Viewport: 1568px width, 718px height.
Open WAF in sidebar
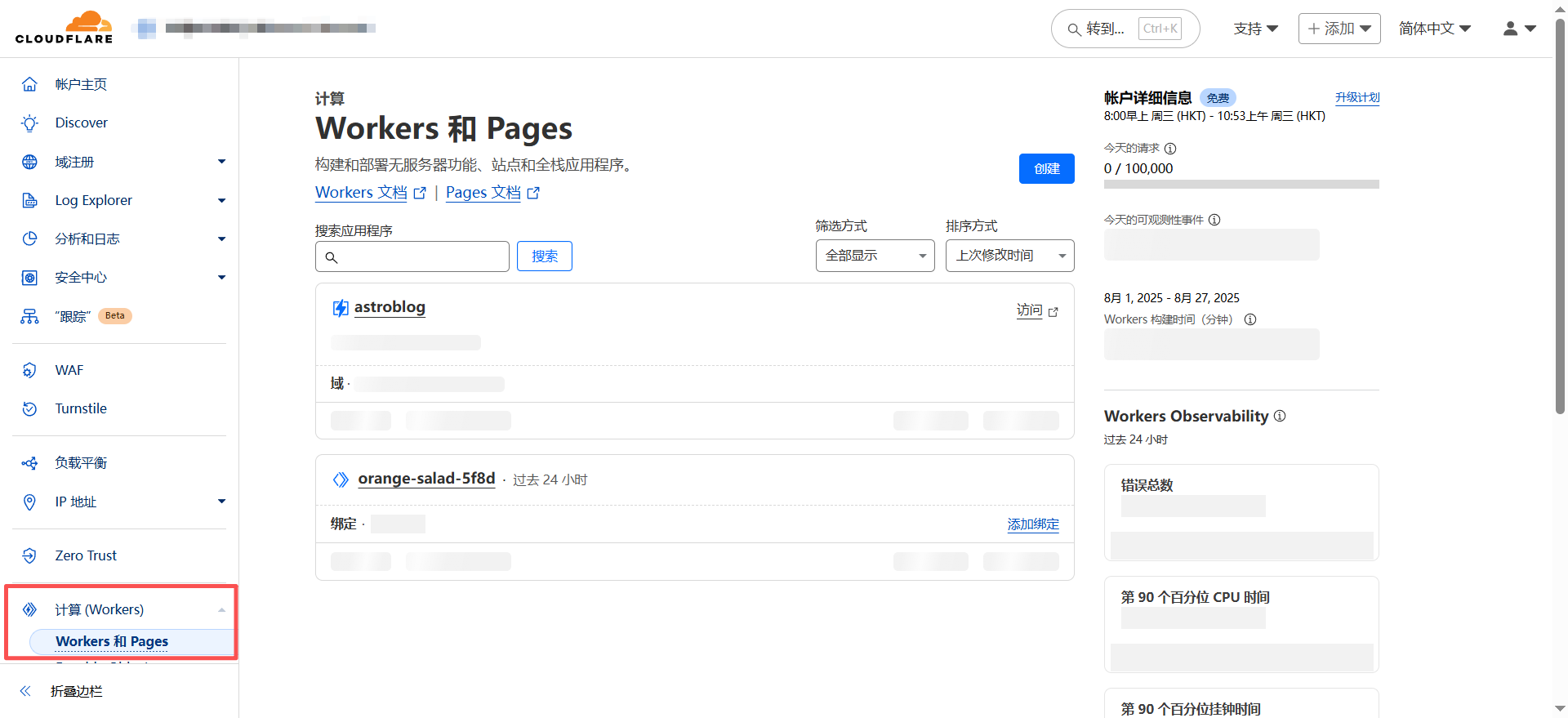tap(69, 370)
